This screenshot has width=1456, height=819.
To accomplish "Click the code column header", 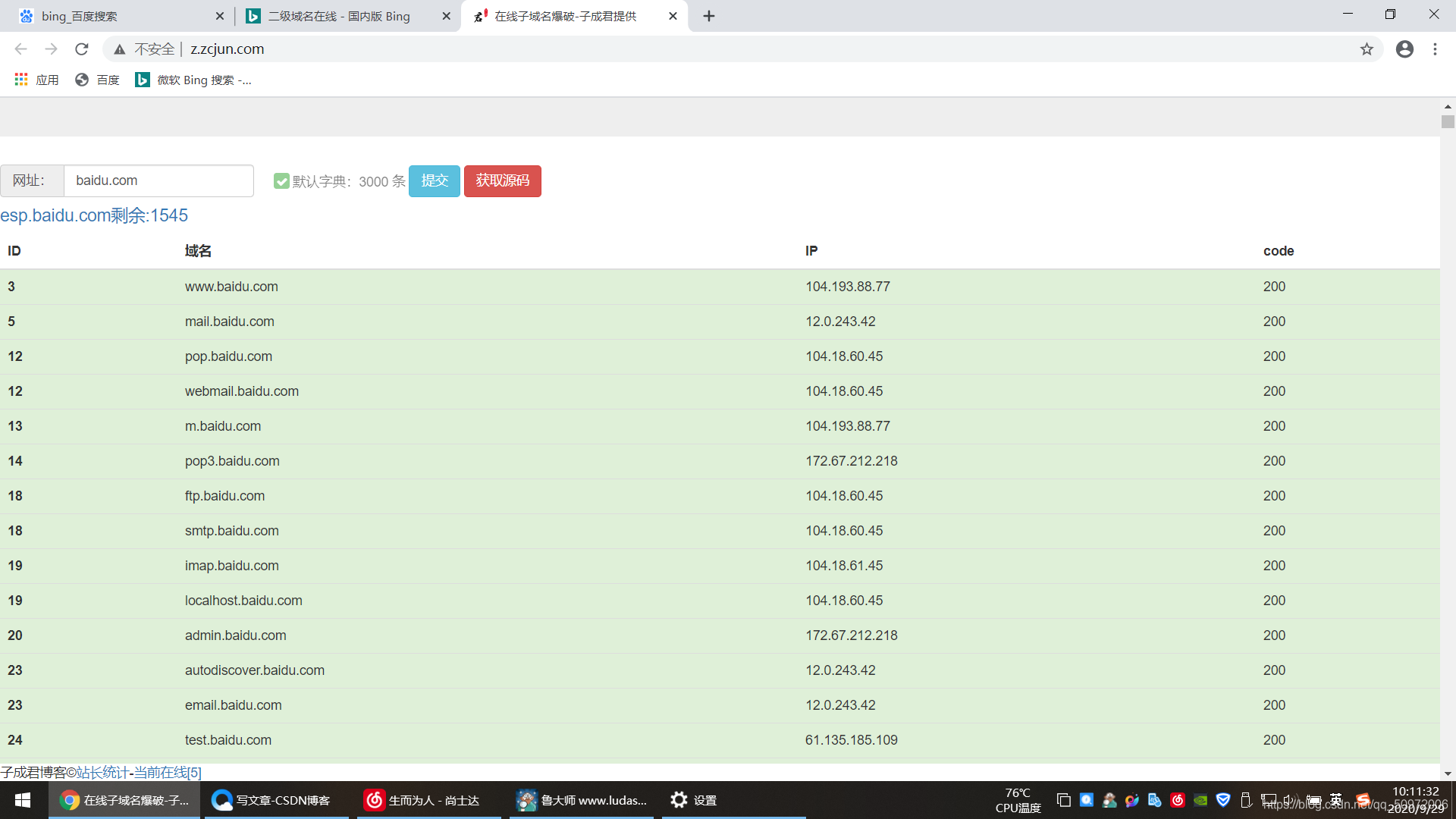I will point(1279,251).
